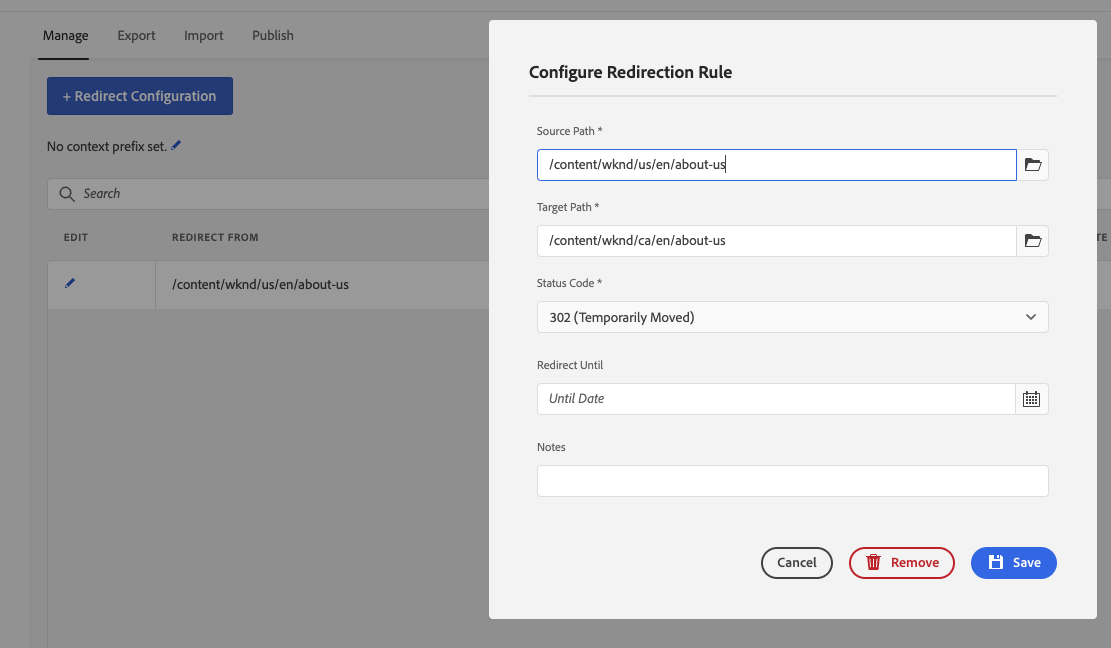Remove this redirection rule
The height and width of the screenshot is (648, 1111).
[x=901, y=563]
